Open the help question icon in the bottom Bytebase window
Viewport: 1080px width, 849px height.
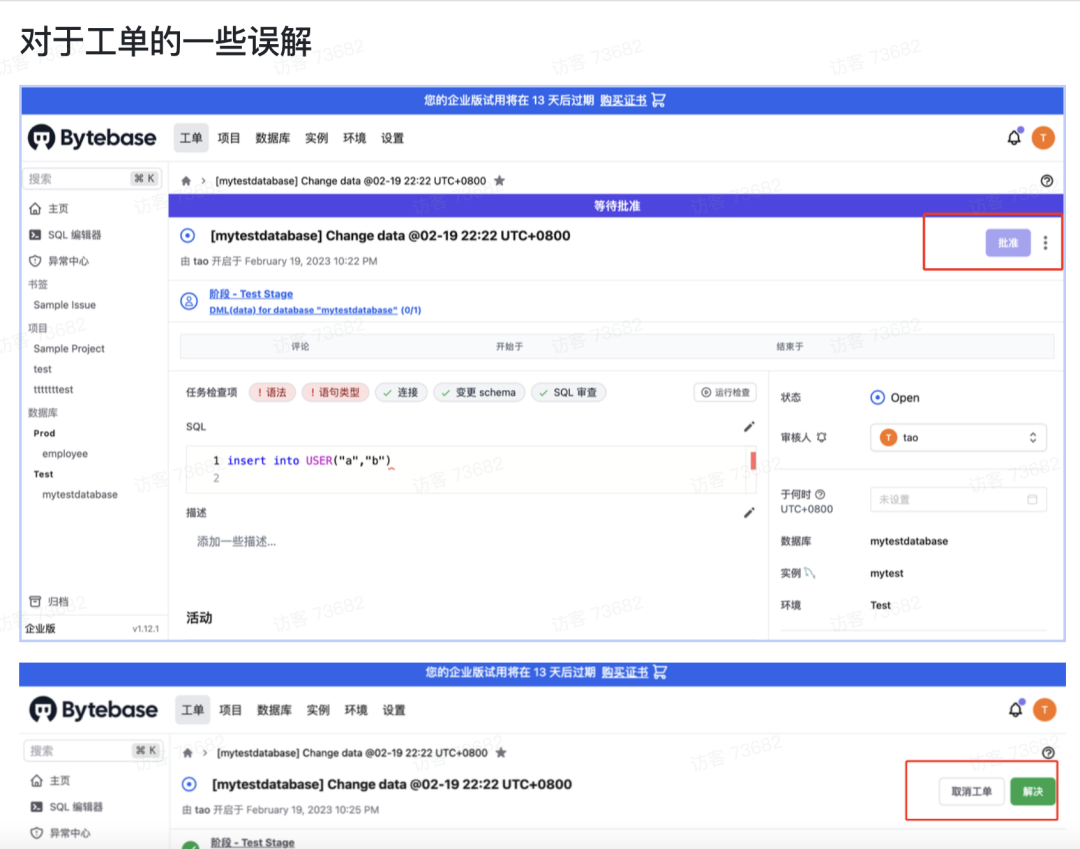1048,753
